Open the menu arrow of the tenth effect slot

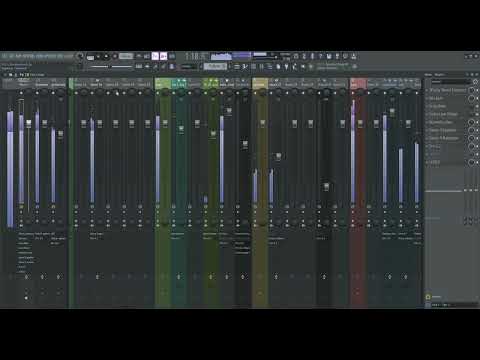(x=427, y=162)
